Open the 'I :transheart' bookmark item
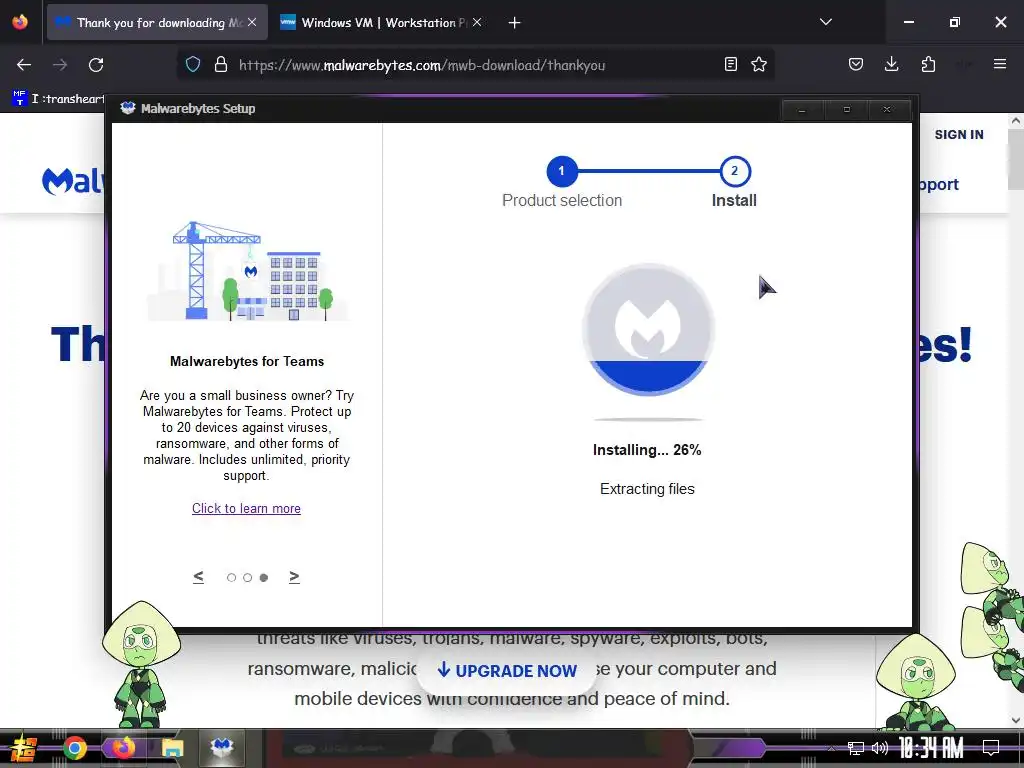The image size is (1024, 768). click(x=59, y=99)
